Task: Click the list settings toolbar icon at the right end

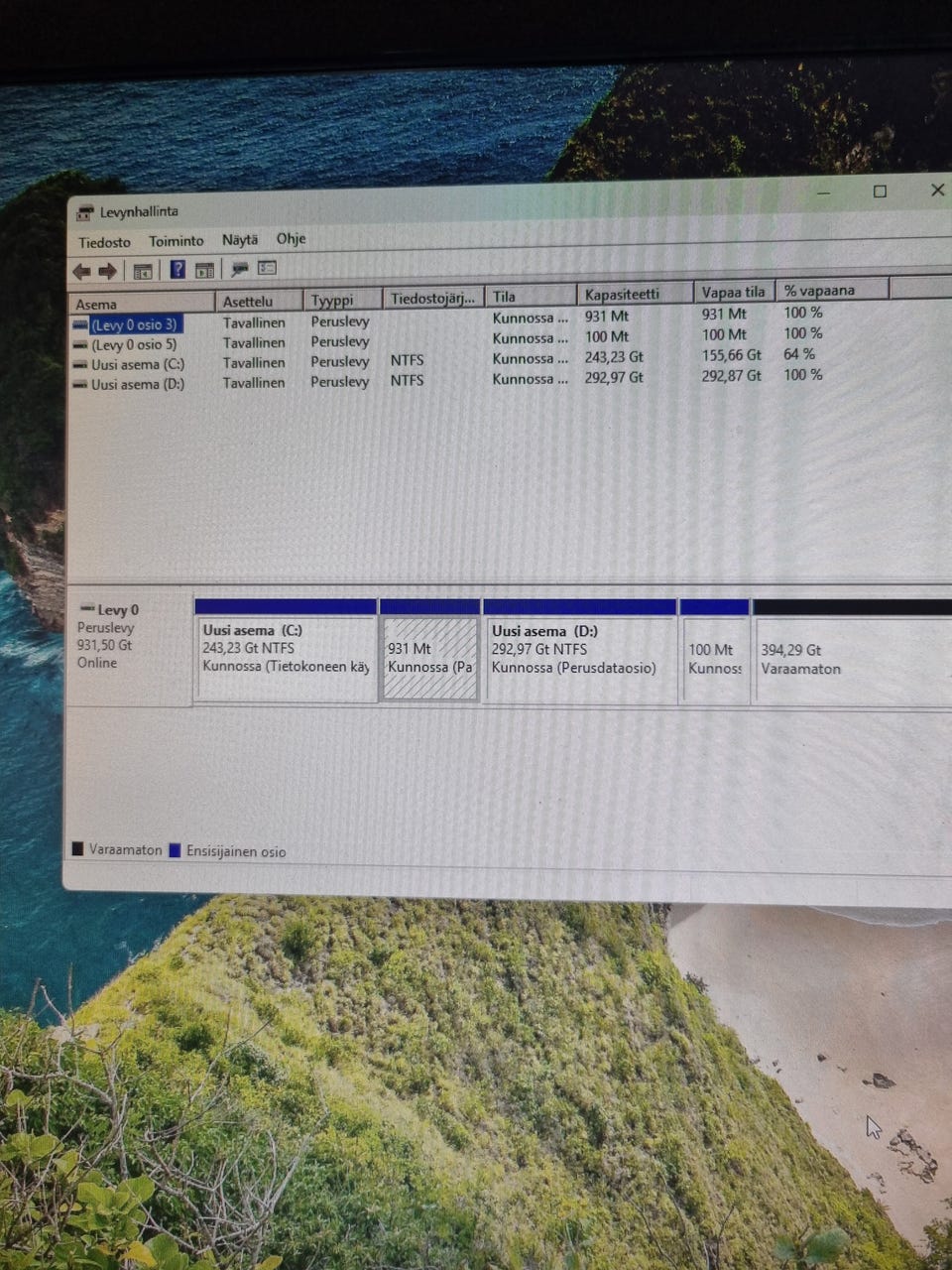Action: (267, 268)
